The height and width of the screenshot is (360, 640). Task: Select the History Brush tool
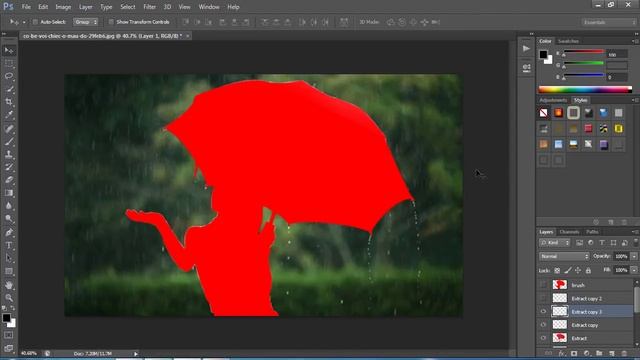click(9, 167)
